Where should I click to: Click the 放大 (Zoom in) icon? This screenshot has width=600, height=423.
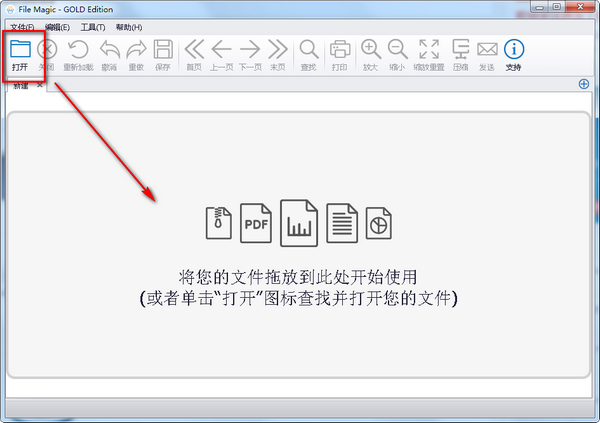(x=371, y=49)
